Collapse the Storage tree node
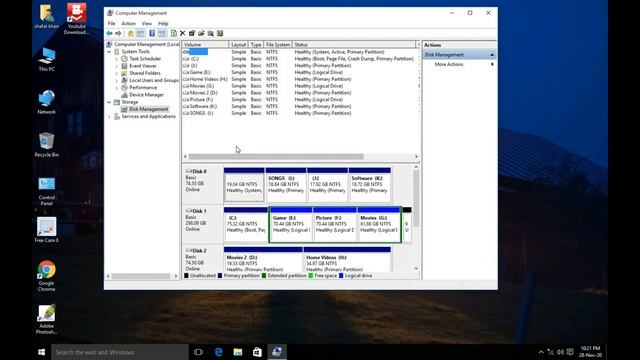The image size is (640, 360). point(109,102)
